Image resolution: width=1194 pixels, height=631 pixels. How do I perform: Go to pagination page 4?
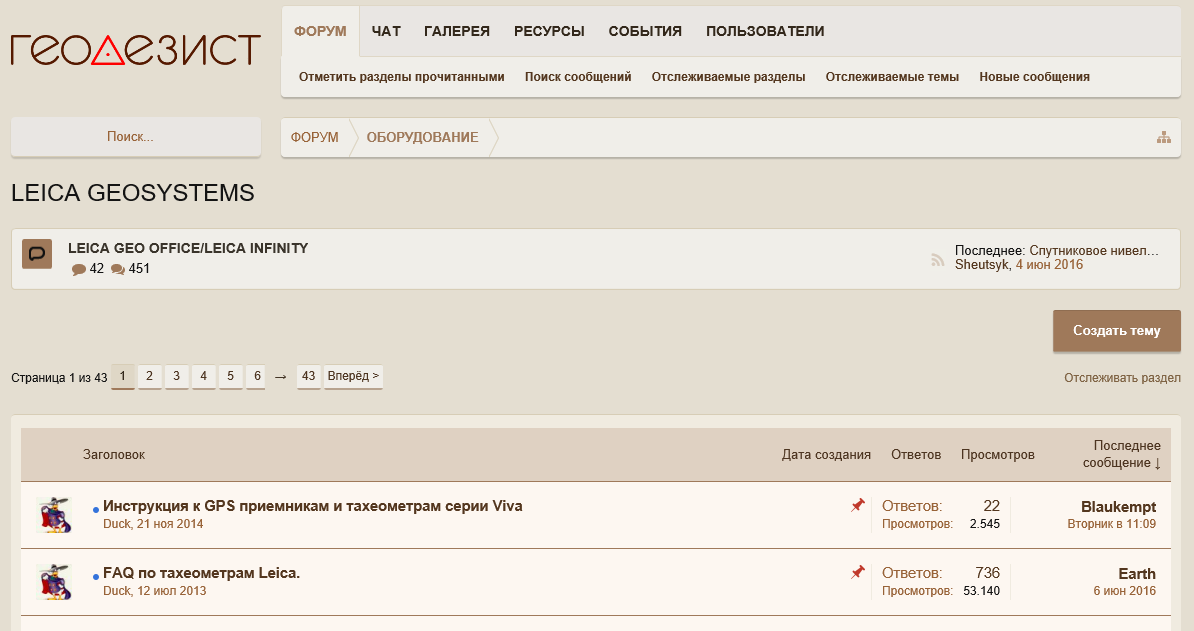point(203,376)
